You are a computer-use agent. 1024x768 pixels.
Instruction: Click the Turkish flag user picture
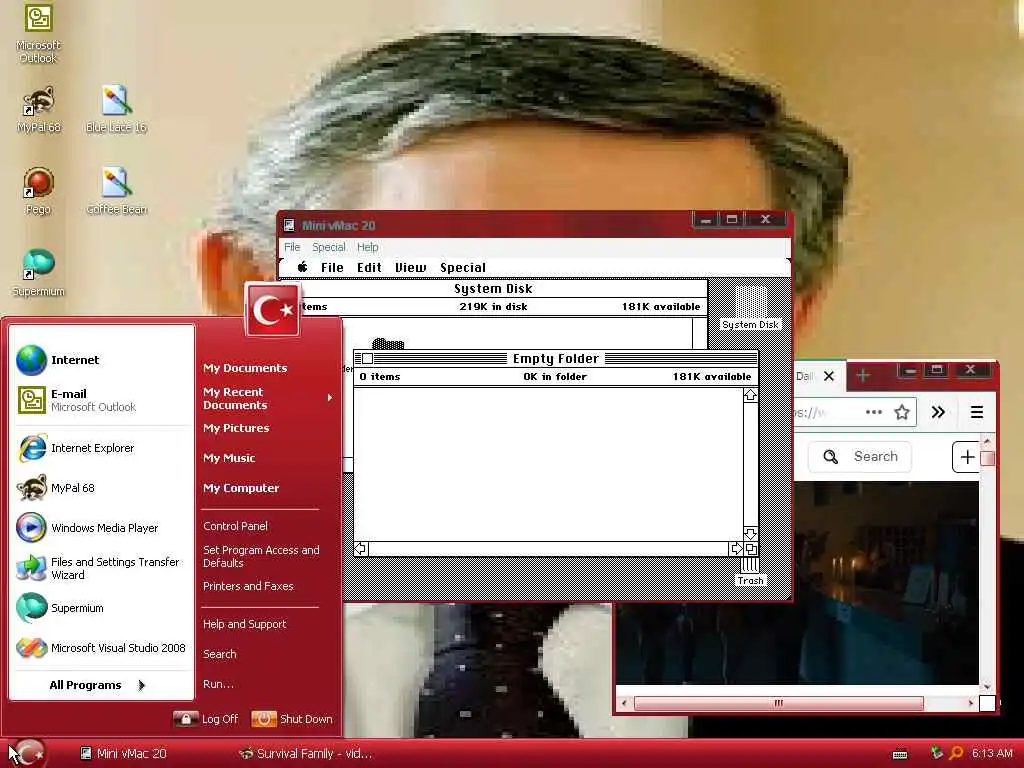(273, 310)
